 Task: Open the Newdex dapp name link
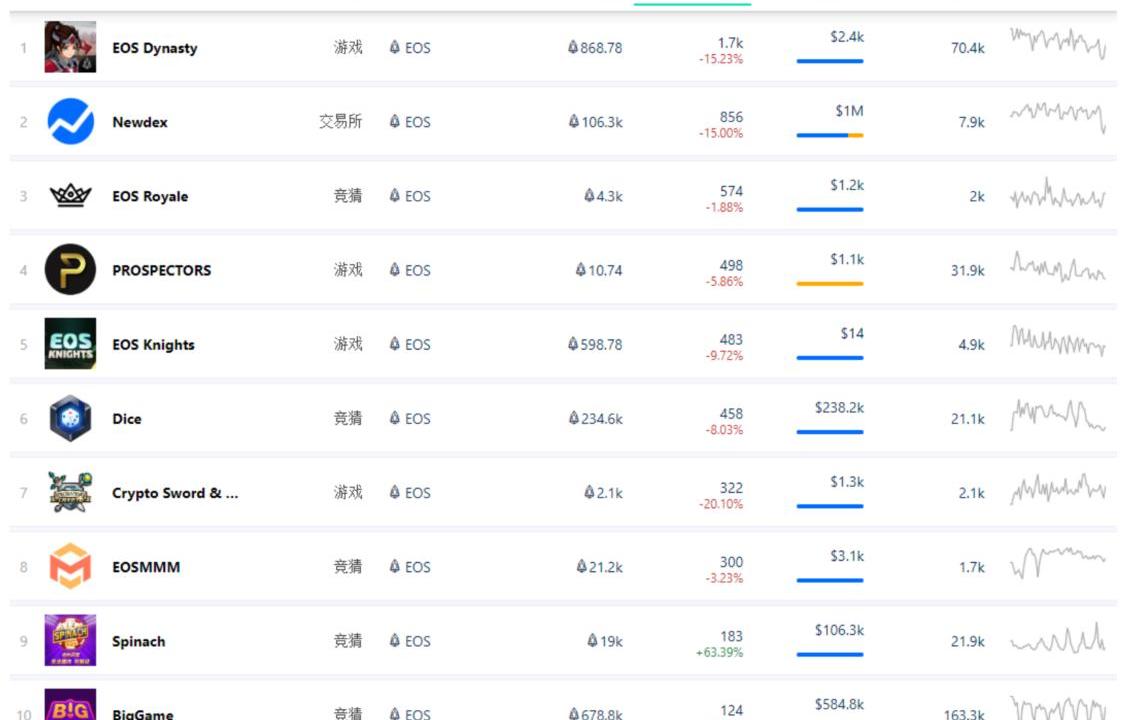click(x=140, y=122)
